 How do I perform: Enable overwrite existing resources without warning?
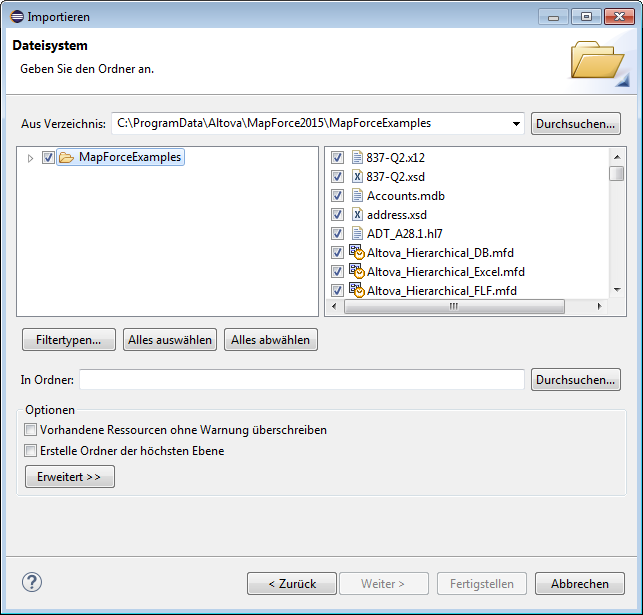click(x=30, y=430)
